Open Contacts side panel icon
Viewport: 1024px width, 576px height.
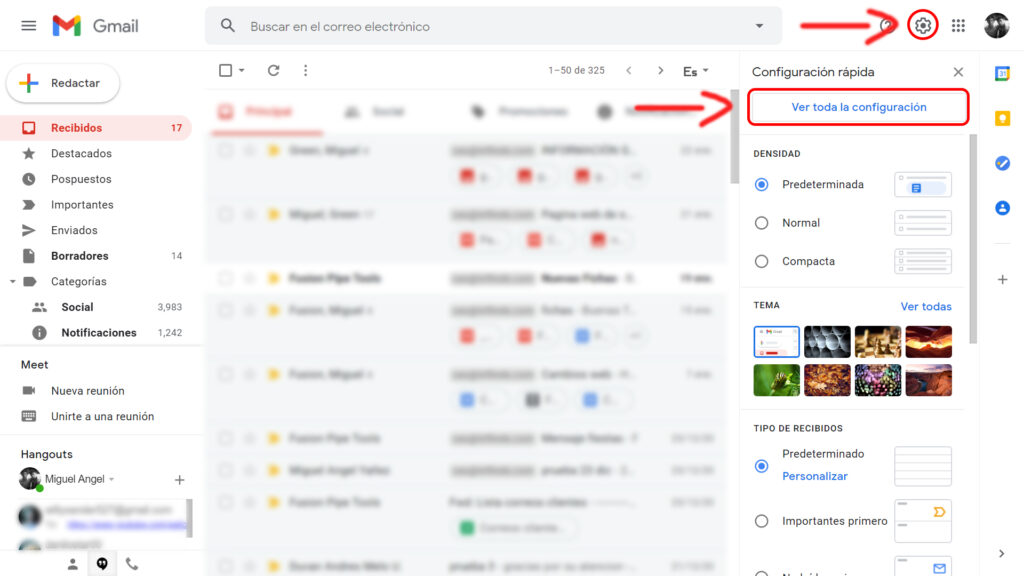[1002, 208]
